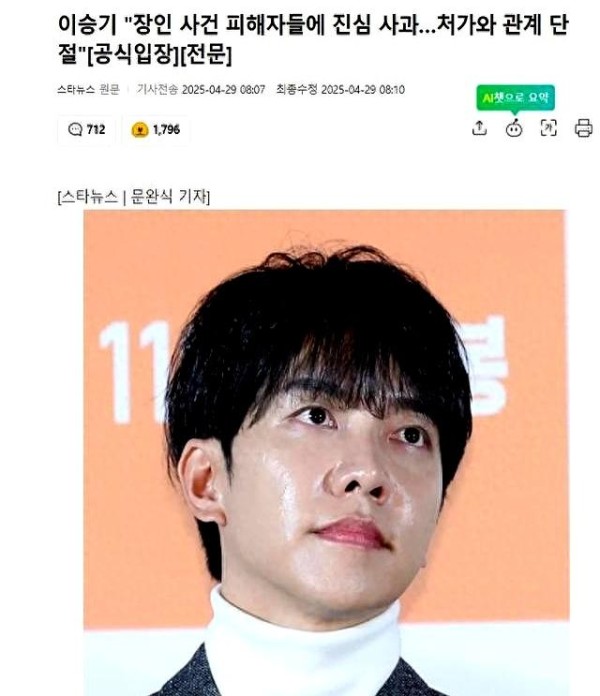Click the yellow reaction emoji icon
This screenshot has width=600, height=696.
(140, 130)
